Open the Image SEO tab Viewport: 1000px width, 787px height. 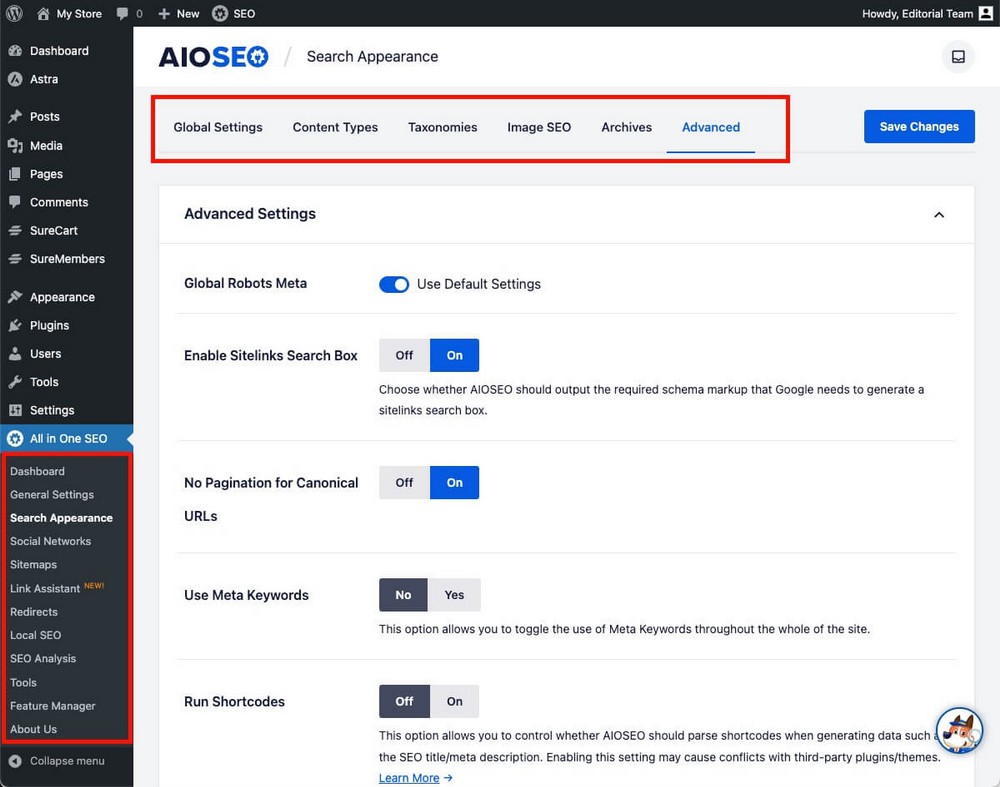coord(539,127)
